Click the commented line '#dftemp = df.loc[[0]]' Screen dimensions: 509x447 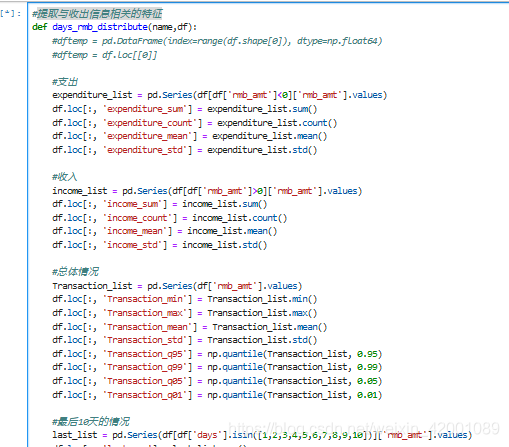click(104, 55)
